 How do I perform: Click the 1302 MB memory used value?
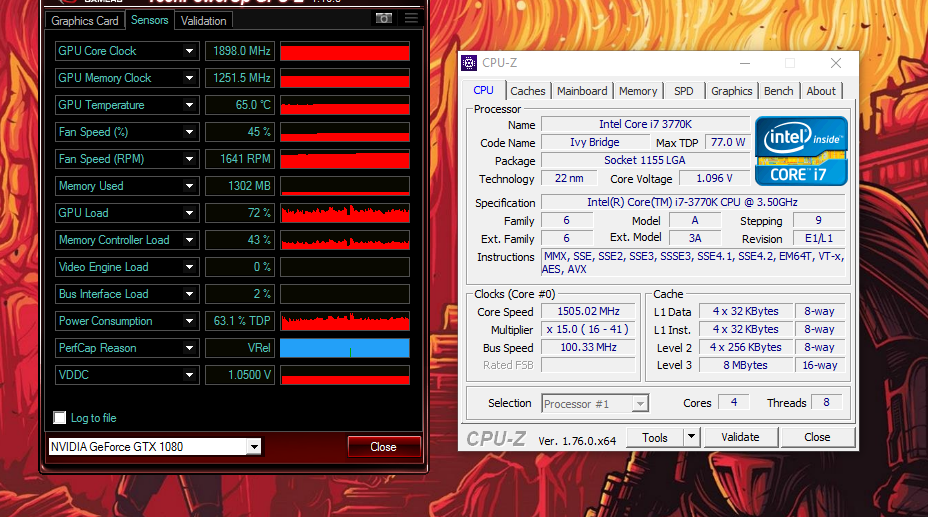point(240,186)
